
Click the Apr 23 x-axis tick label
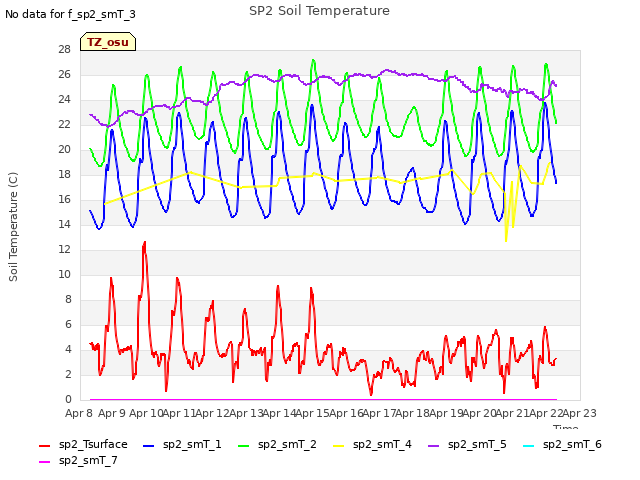(580, 413)
